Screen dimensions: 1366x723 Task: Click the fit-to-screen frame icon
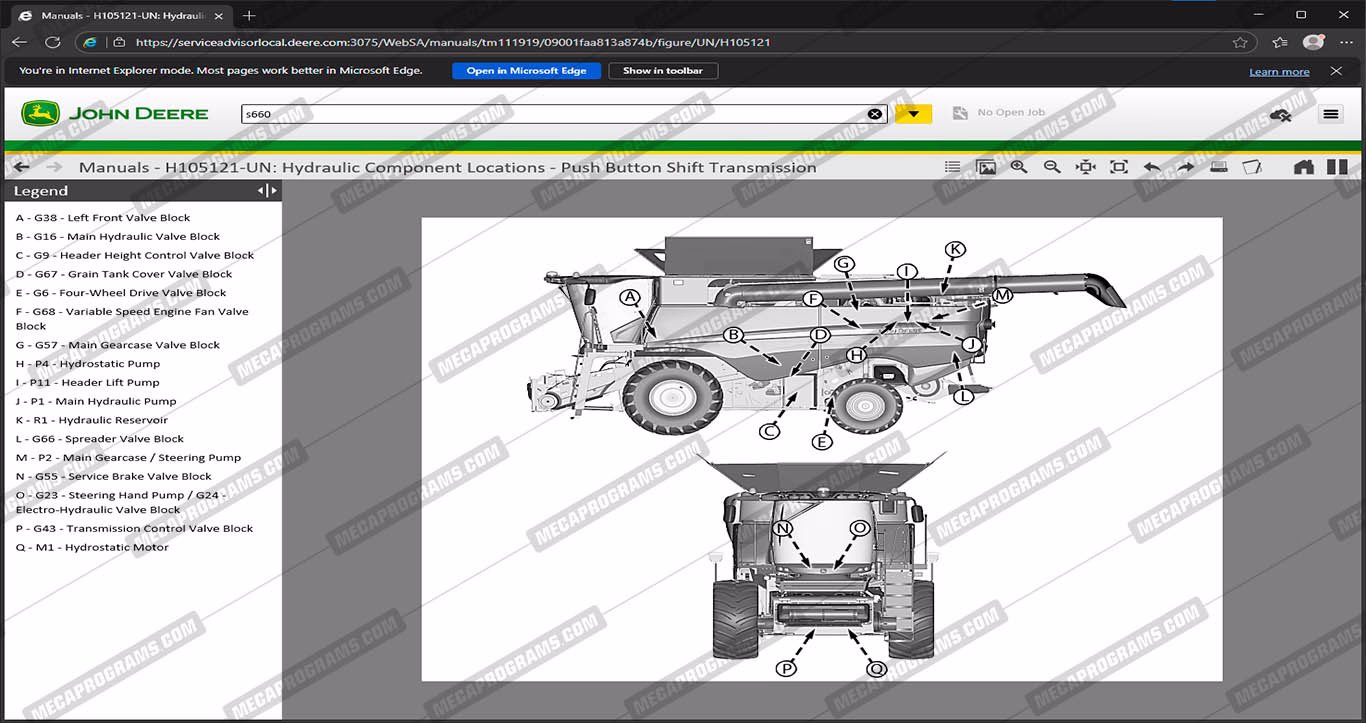[1119, 167]
